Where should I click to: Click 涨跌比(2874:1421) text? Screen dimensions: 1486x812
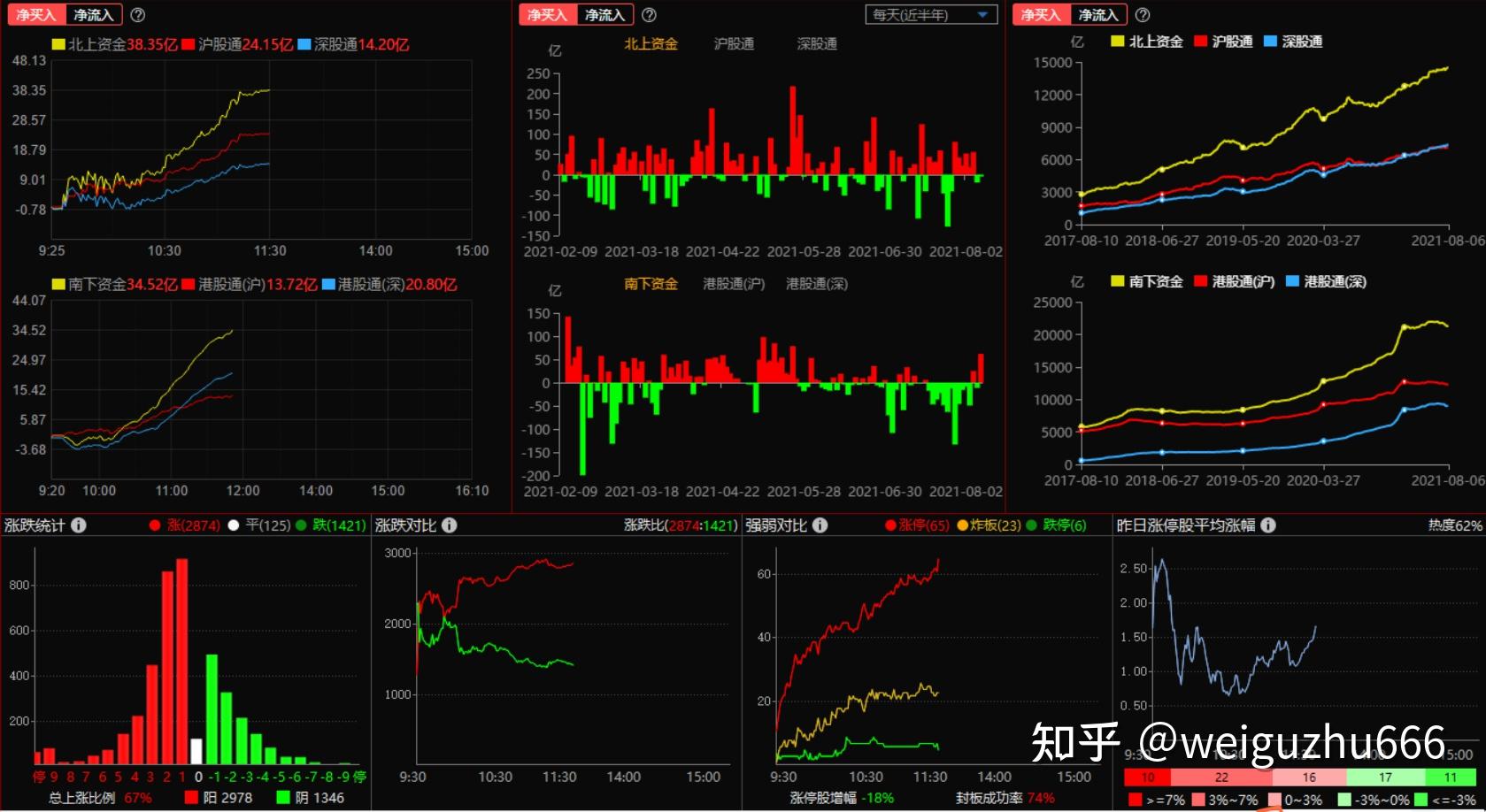[x=681, y=525]
